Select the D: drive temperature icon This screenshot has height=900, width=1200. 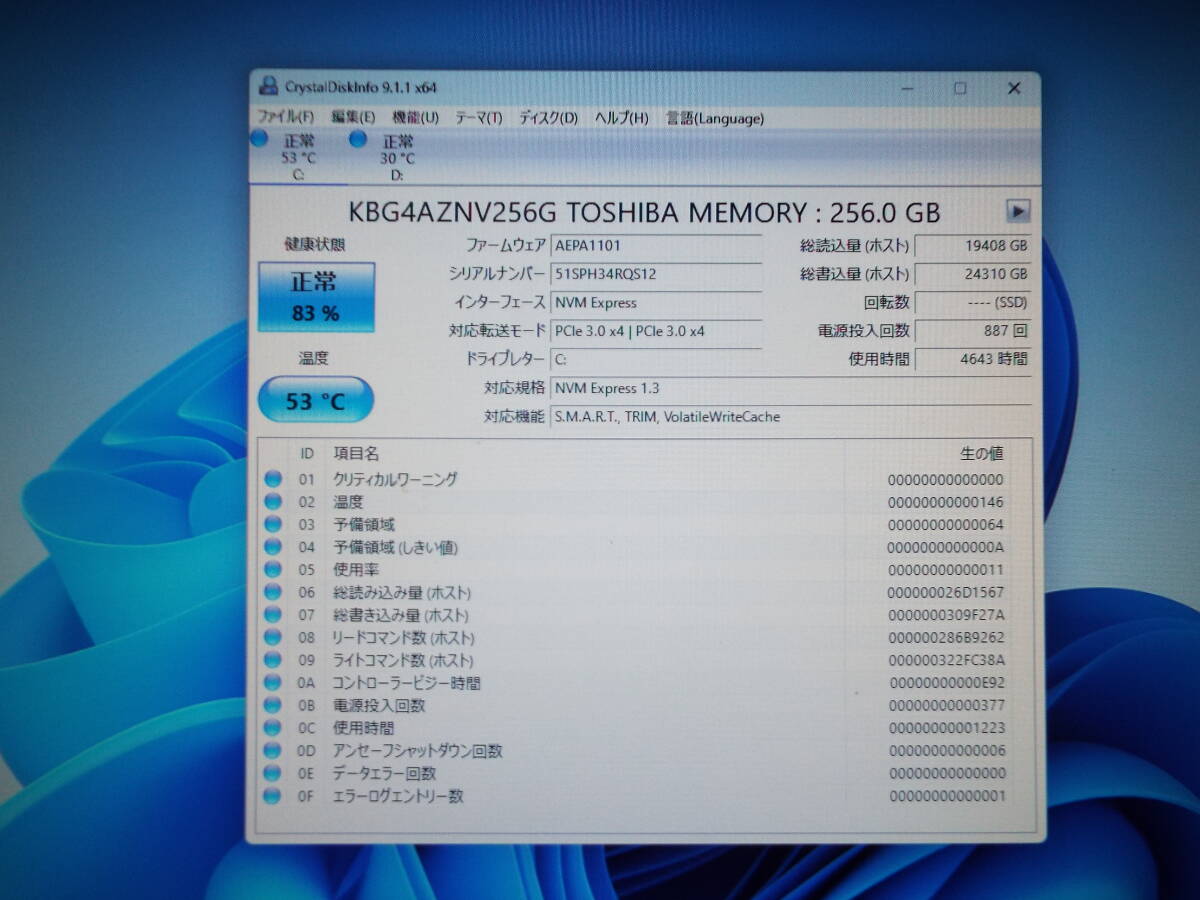tap(358, 139)
